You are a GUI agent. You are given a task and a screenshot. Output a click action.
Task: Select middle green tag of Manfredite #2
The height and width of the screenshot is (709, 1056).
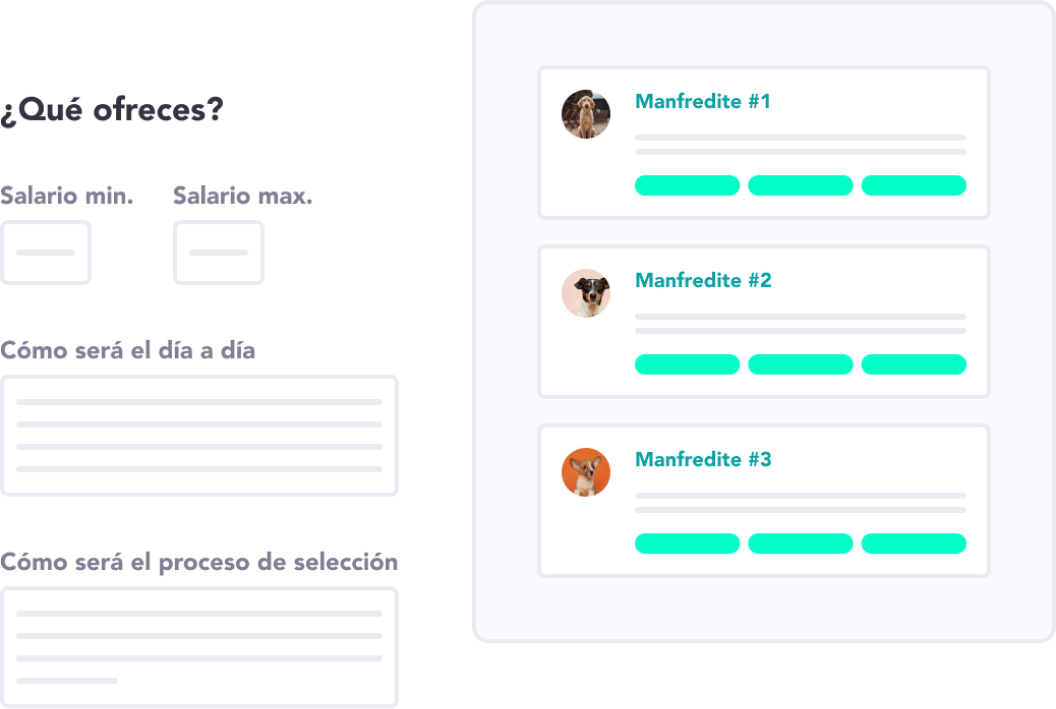[x=800, y=364]
